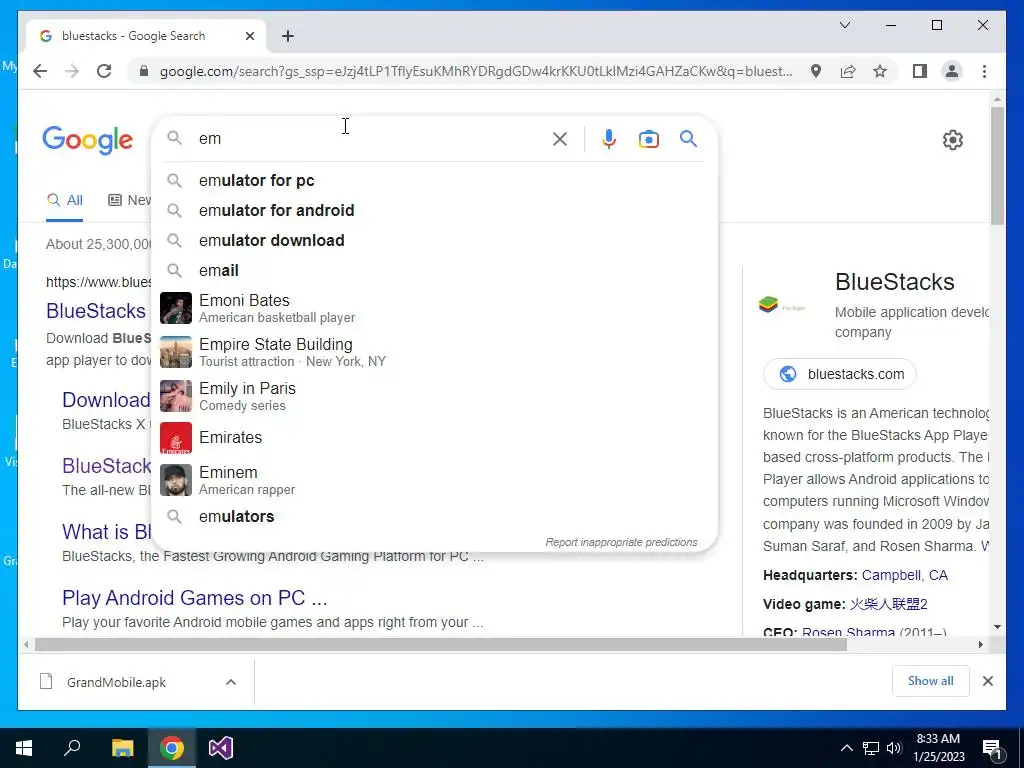Expand GrandMobile.apk download options chevron

coord(231,682)
